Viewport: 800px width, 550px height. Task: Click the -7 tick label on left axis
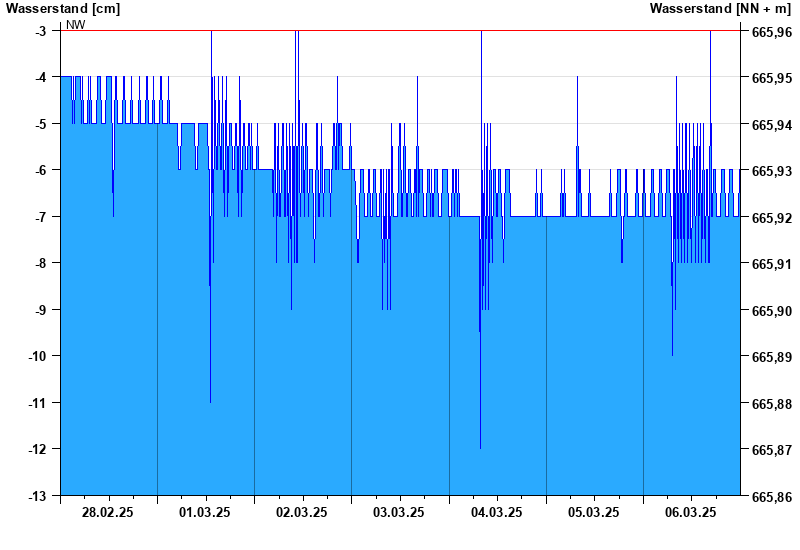coord(40,217)
